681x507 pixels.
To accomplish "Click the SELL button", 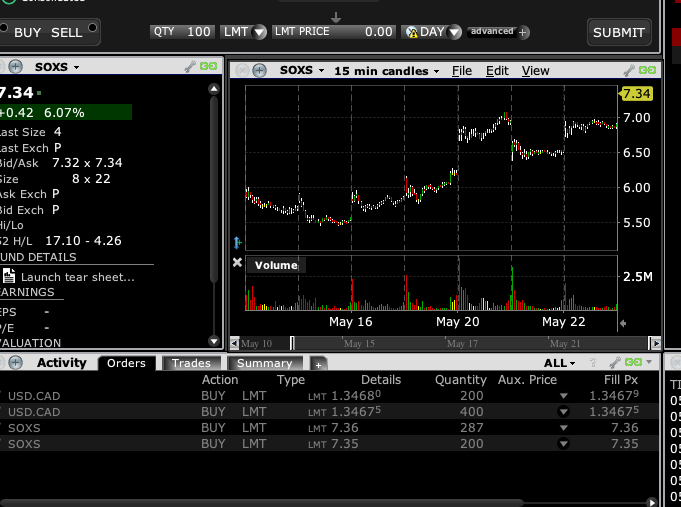I will point(67,32).
